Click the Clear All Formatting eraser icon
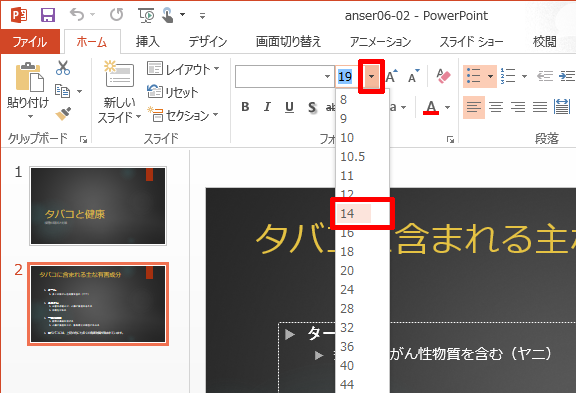This screenshot has width=576, height=393. pos(443,76)
